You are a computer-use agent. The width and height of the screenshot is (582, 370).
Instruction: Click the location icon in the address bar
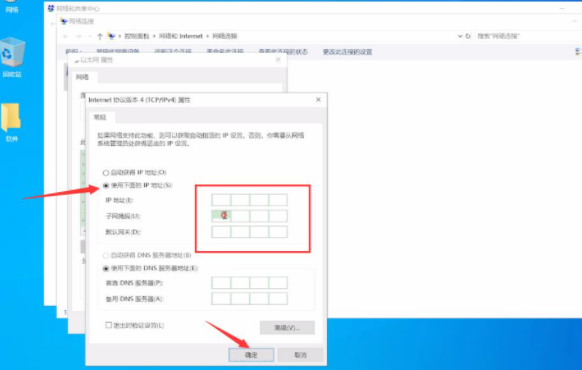(111, 36)
